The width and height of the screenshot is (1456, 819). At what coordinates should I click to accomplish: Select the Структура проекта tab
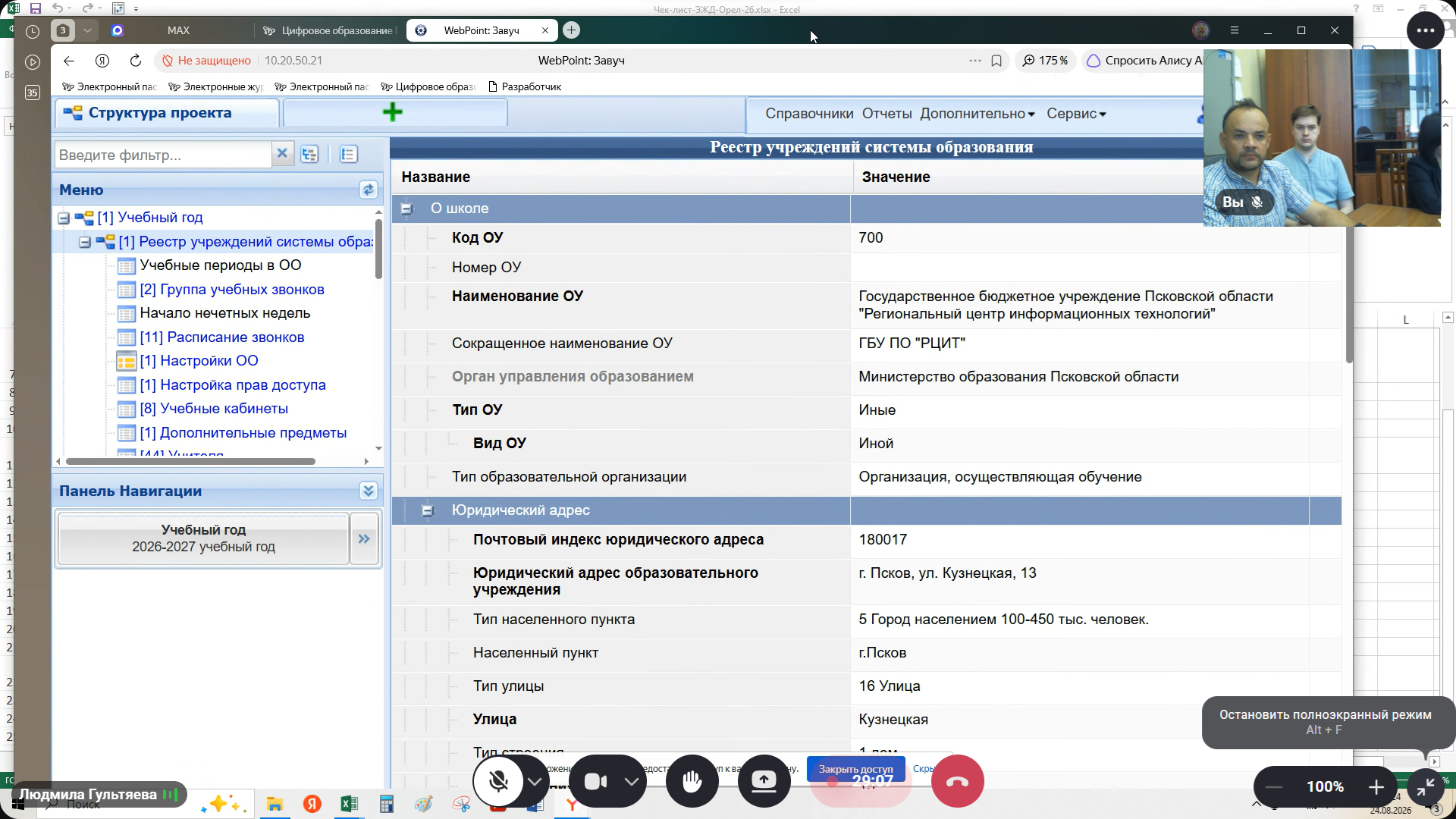click(167, 113)
